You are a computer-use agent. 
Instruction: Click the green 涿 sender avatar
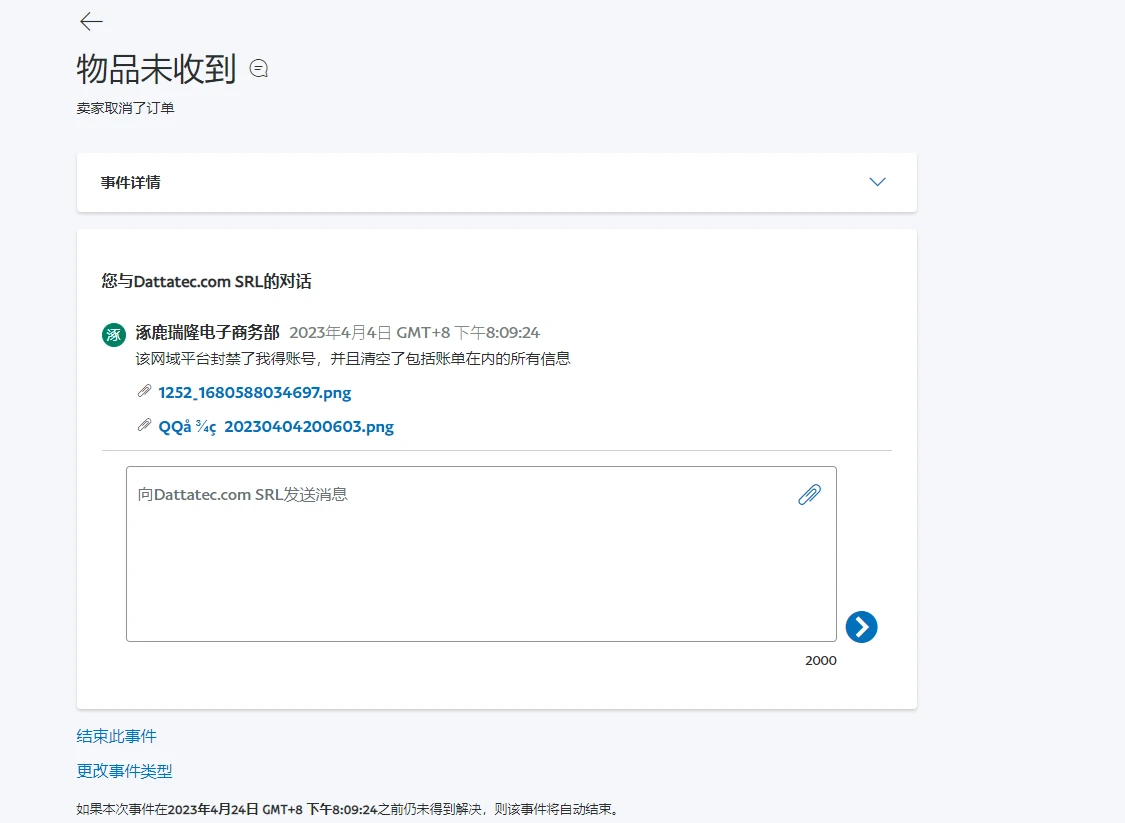[x=114, y=335]
